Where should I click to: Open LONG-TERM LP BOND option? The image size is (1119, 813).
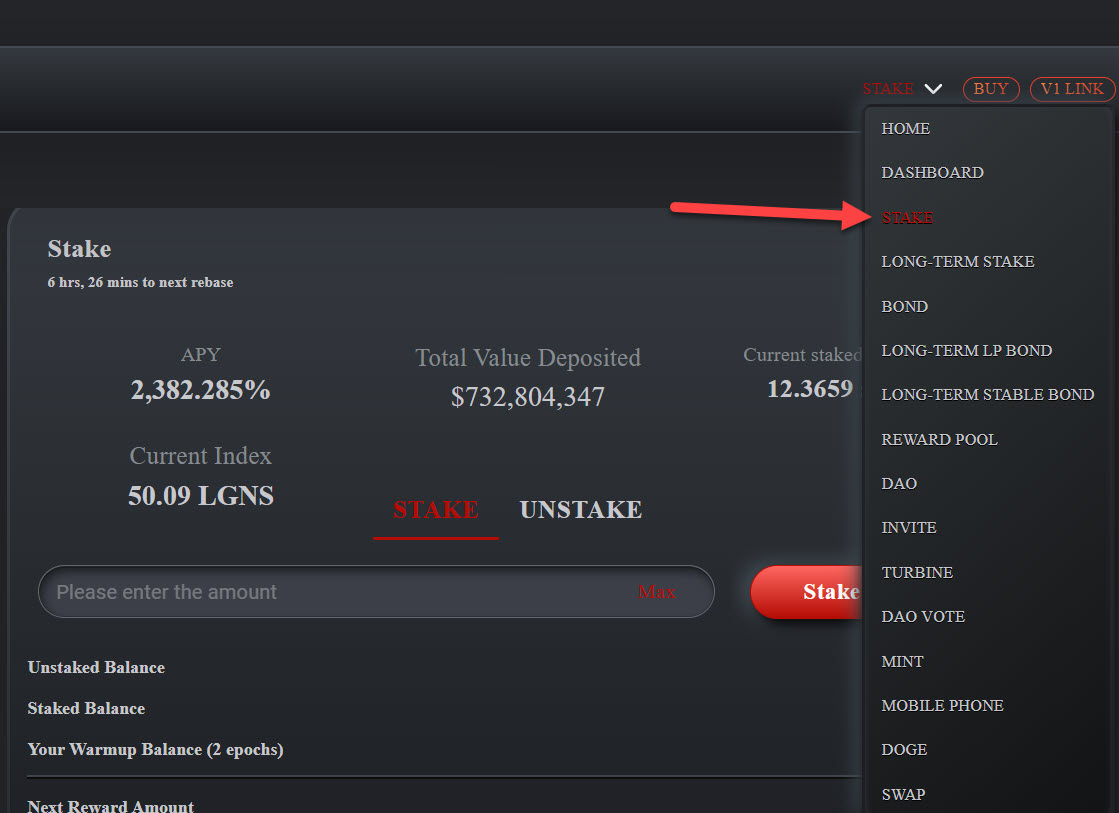click(966, 351)
